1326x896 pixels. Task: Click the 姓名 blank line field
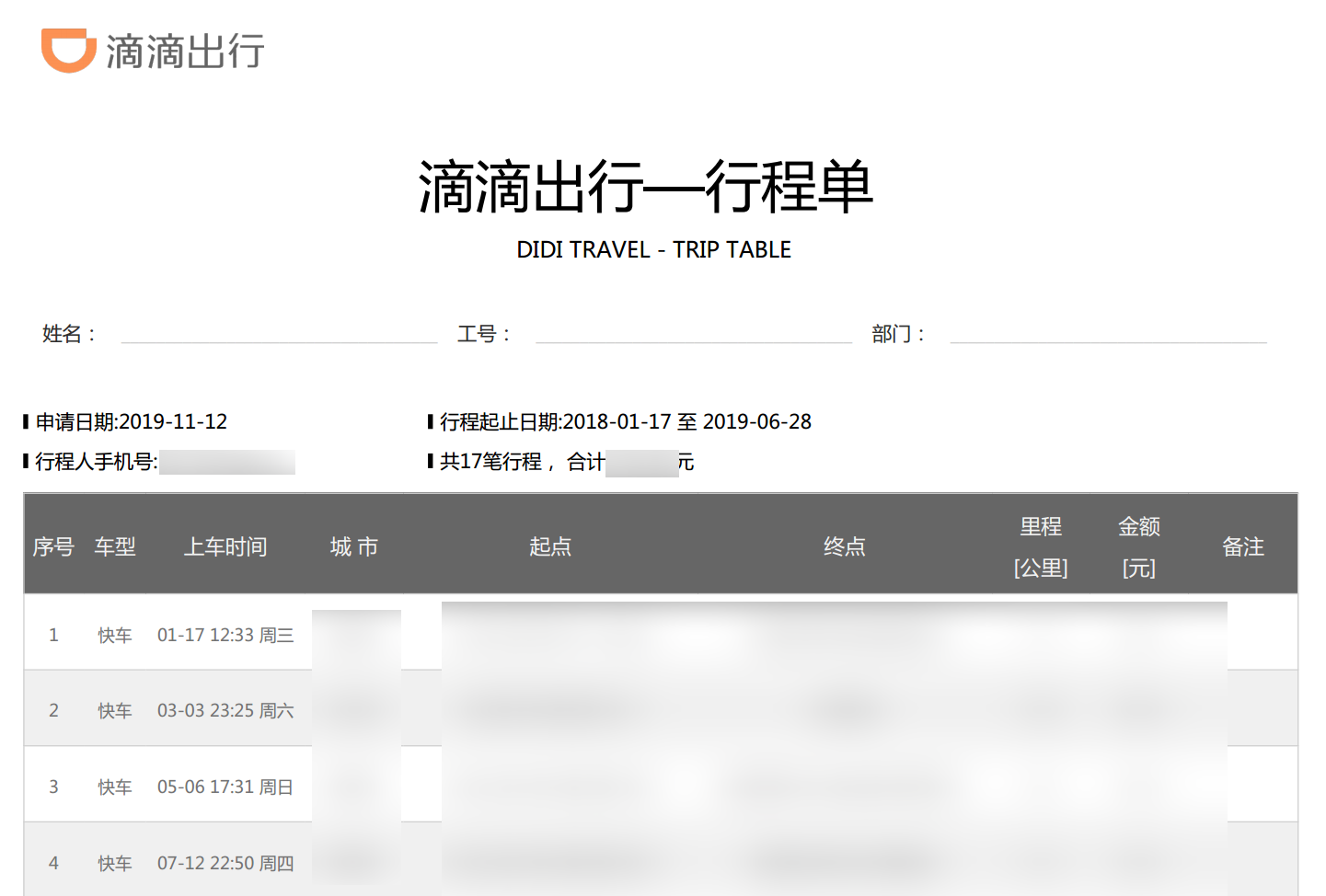pyautogui.click(x=280, y=333)
